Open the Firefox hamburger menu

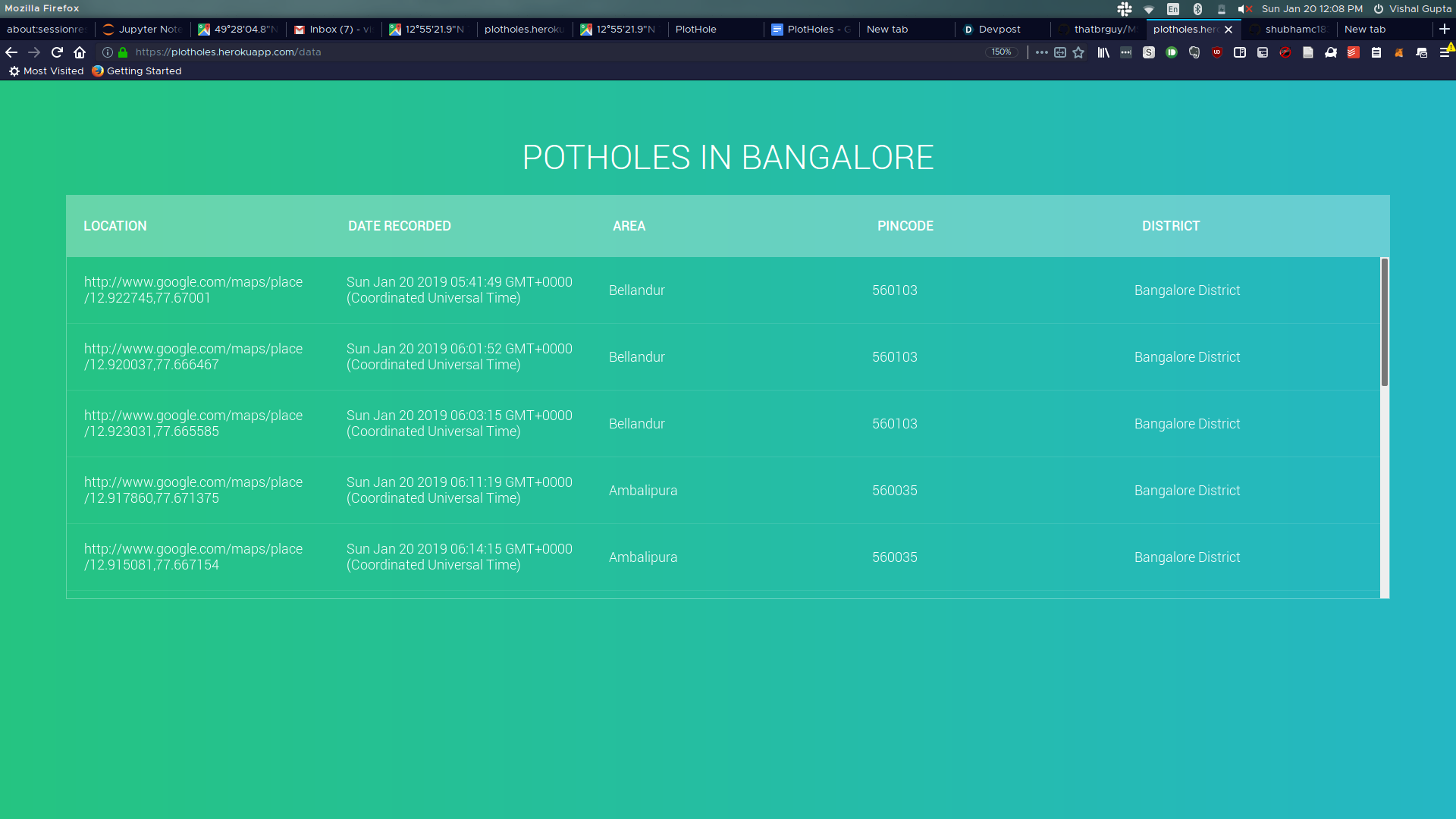click(1445, 52)
